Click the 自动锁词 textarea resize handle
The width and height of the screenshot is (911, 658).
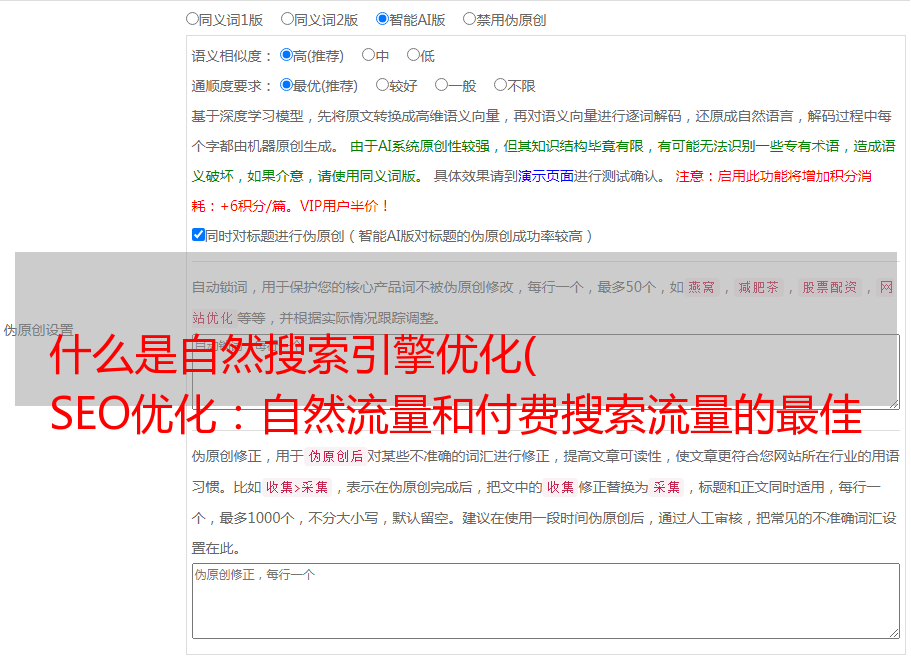point(894,403)
